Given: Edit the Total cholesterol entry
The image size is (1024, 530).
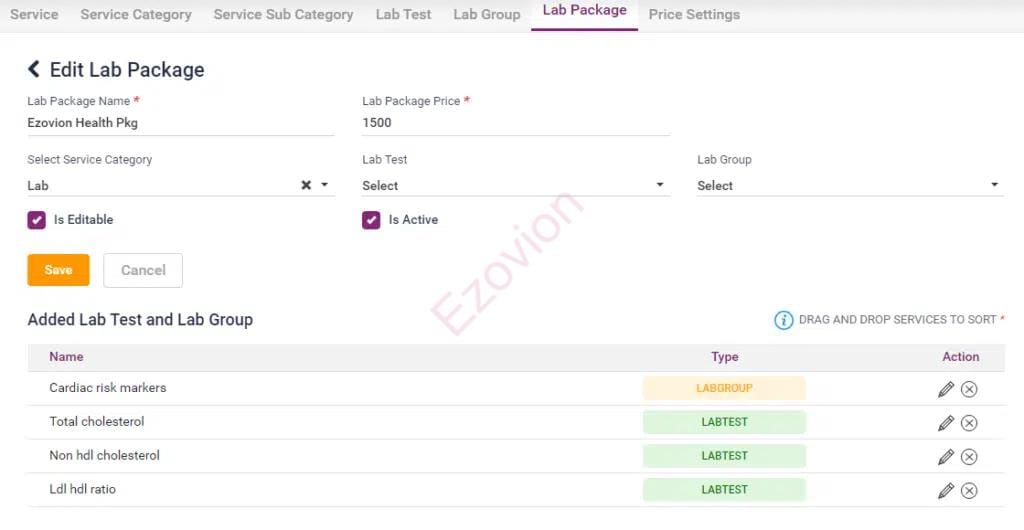Looking at the screenshot, I should (946, 423).
